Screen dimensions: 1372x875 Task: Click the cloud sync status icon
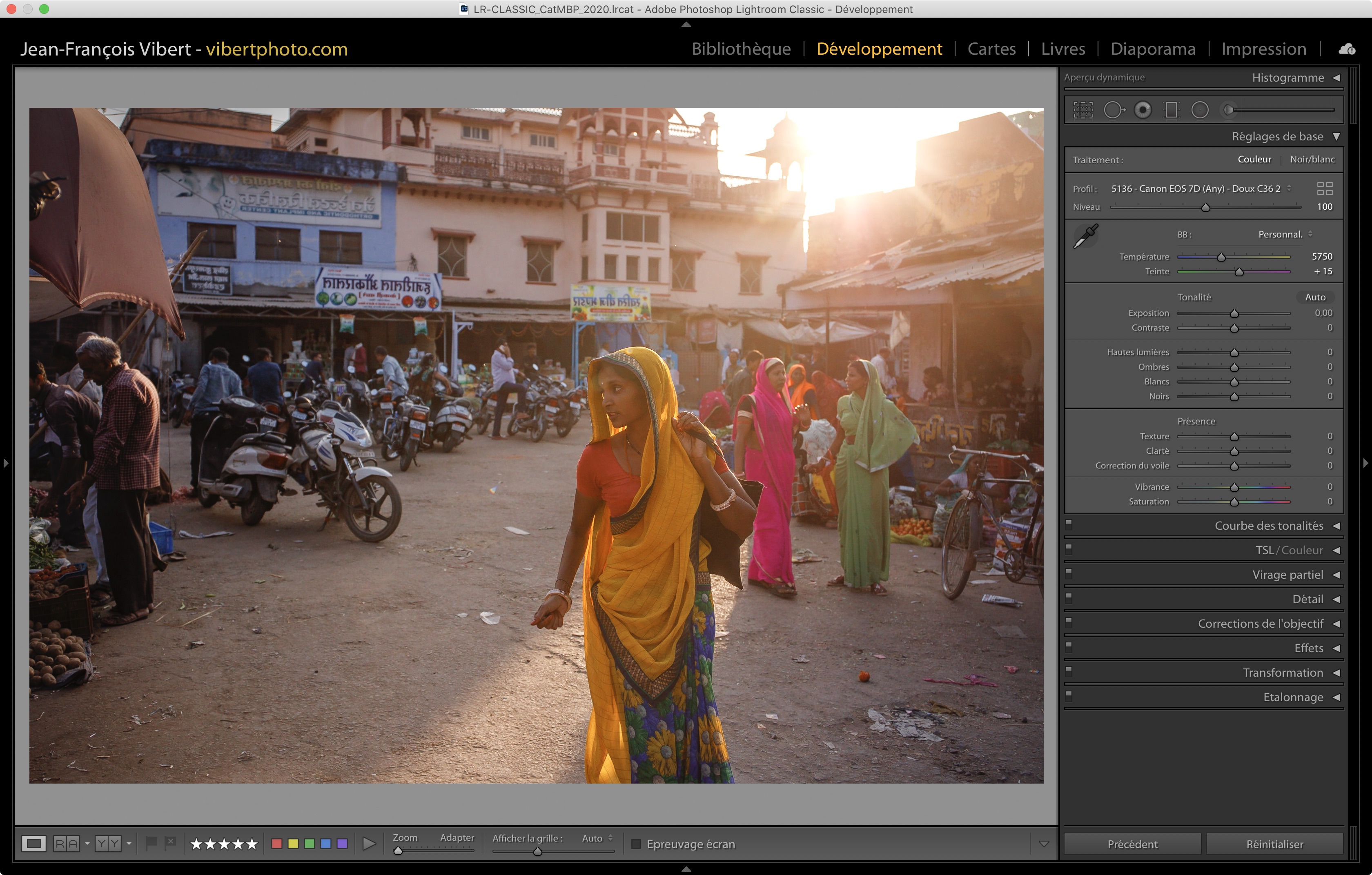pos(1347,49)
